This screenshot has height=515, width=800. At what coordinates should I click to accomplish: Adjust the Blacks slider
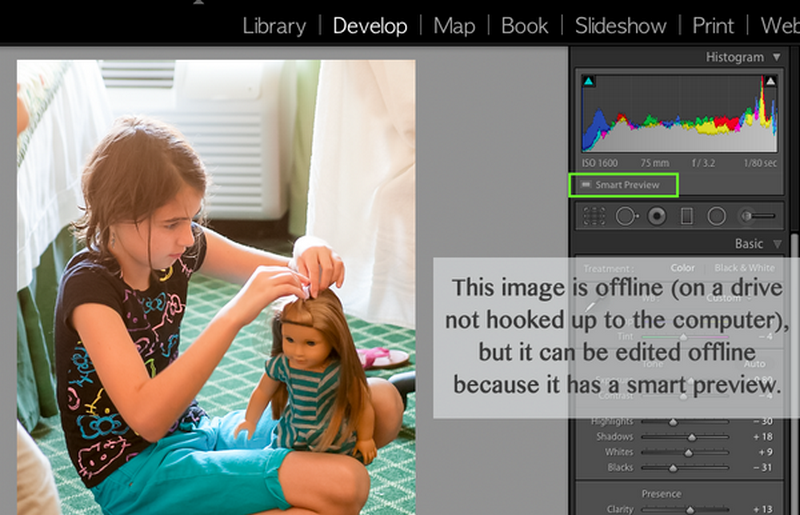pos(685,468)
